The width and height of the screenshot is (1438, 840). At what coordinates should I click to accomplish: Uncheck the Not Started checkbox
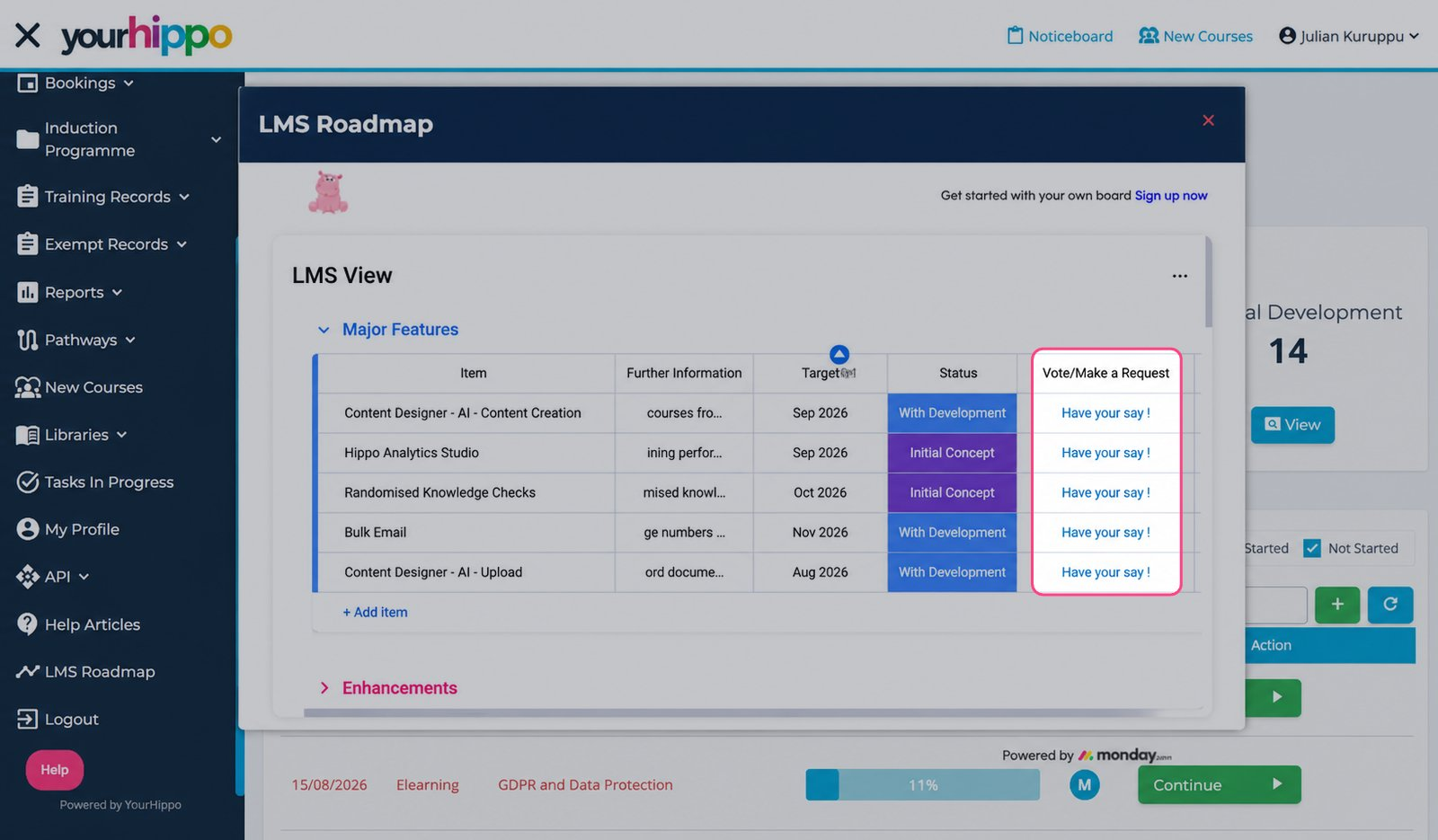pos(1312,548)
